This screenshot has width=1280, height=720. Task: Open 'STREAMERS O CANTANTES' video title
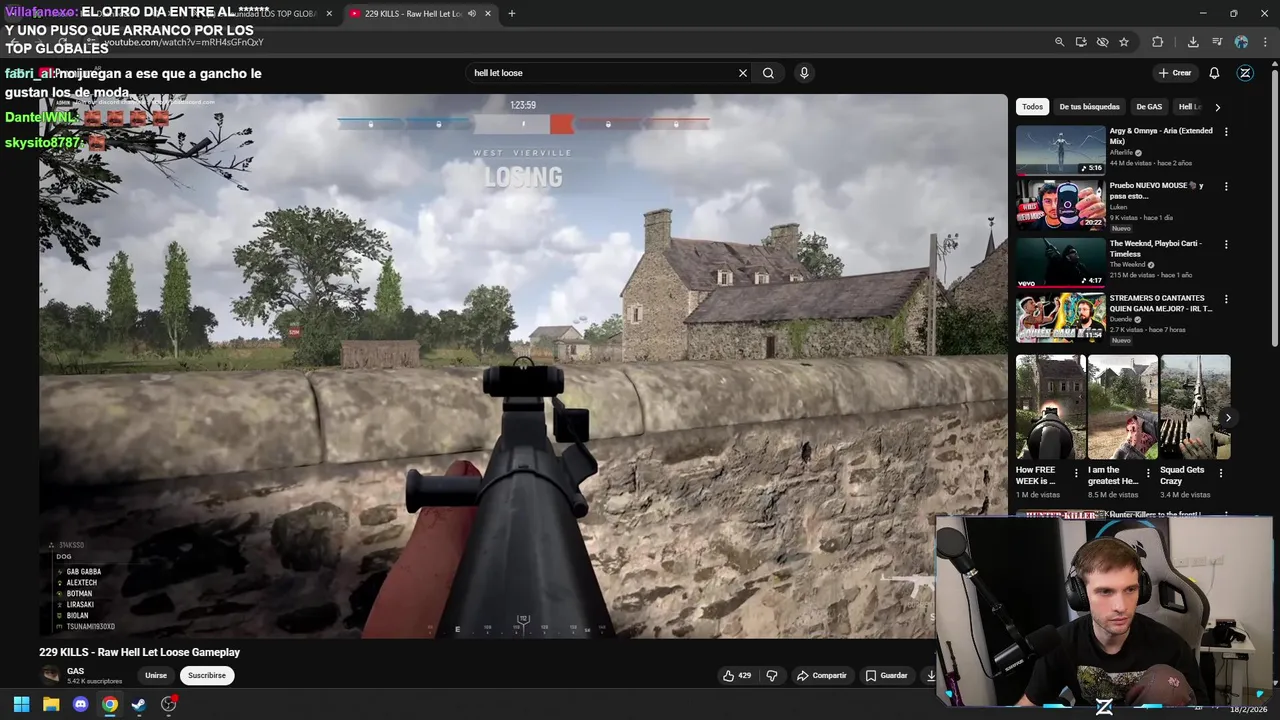(x=1160, y=303)
